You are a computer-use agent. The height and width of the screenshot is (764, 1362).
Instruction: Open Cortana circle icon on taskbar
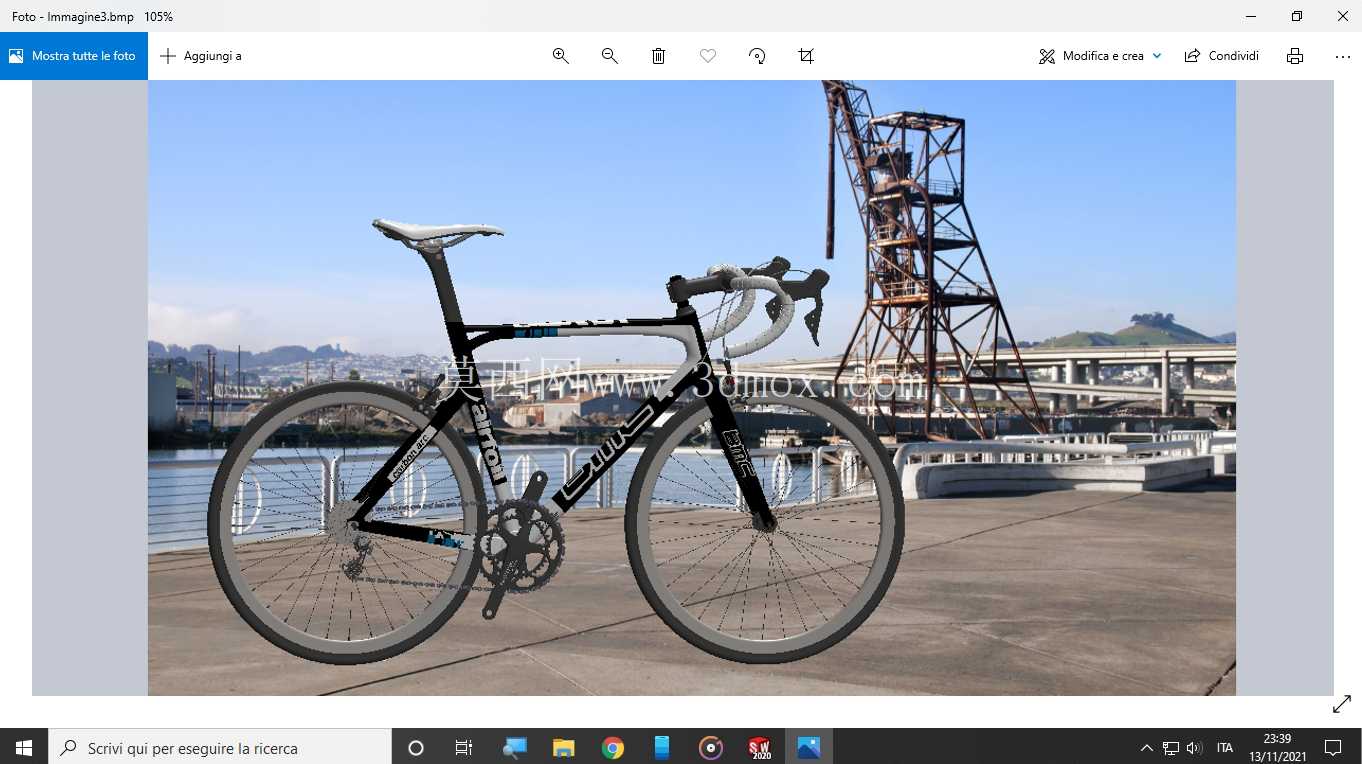coord(416,748)
